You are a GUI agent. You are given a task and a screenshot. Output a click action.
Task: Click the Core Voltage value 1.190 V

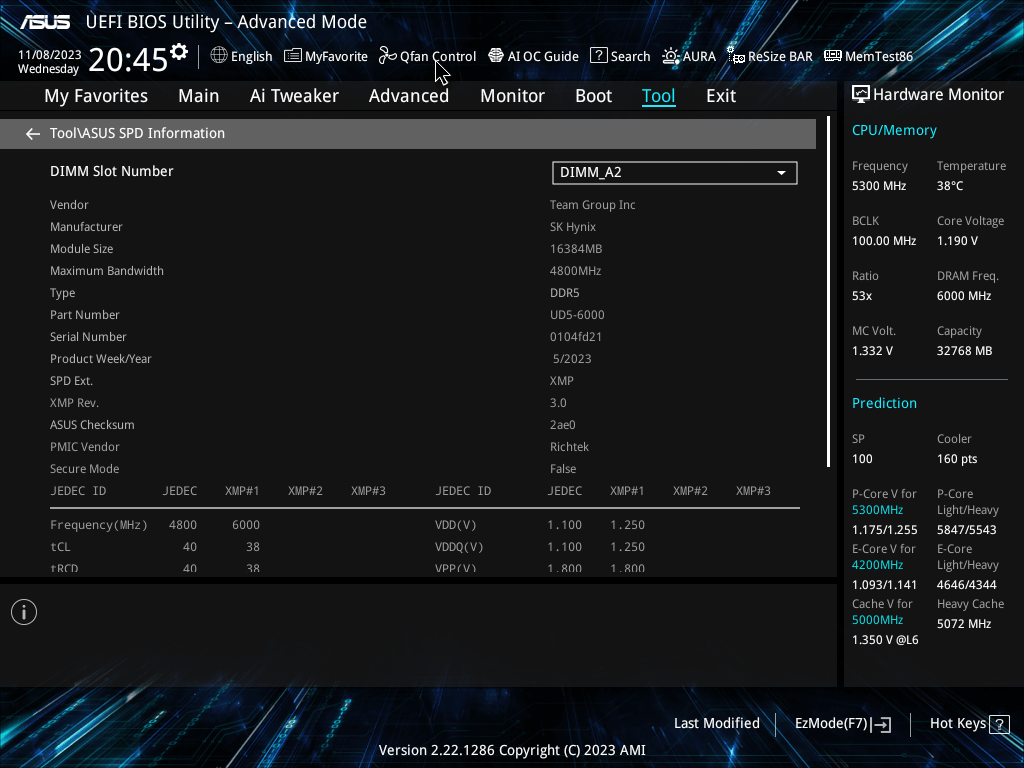point(957,241)
